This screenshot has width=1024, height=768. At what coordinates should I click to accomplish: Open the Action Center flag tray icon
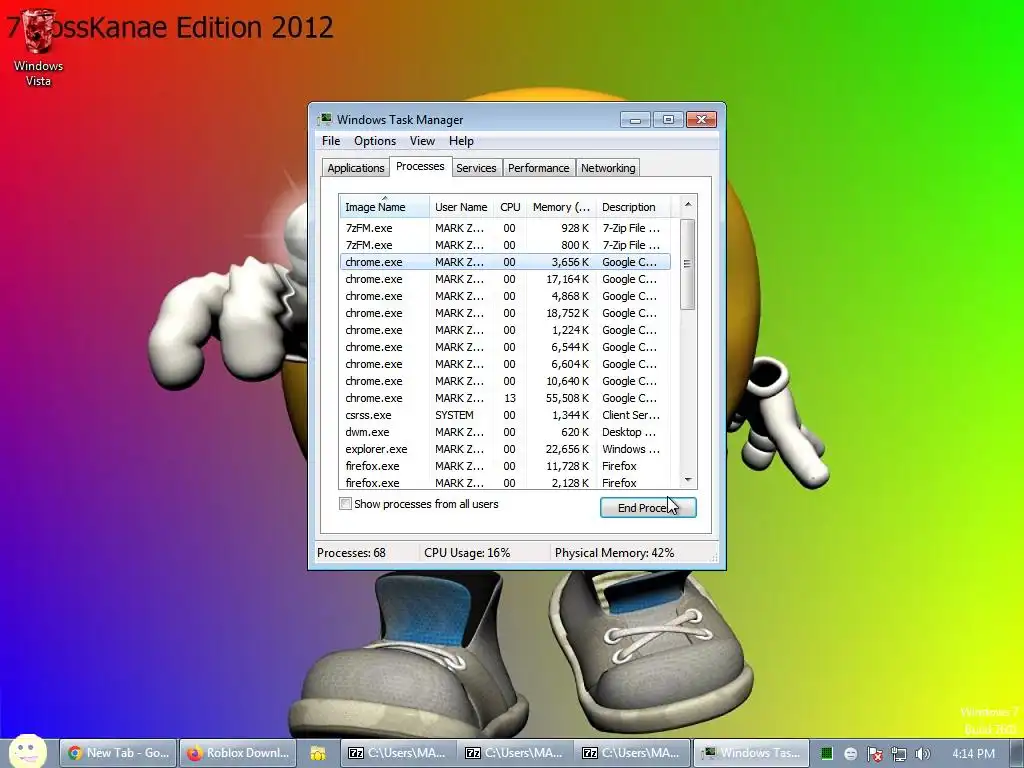pyautogui.click(x=874, y=754)
